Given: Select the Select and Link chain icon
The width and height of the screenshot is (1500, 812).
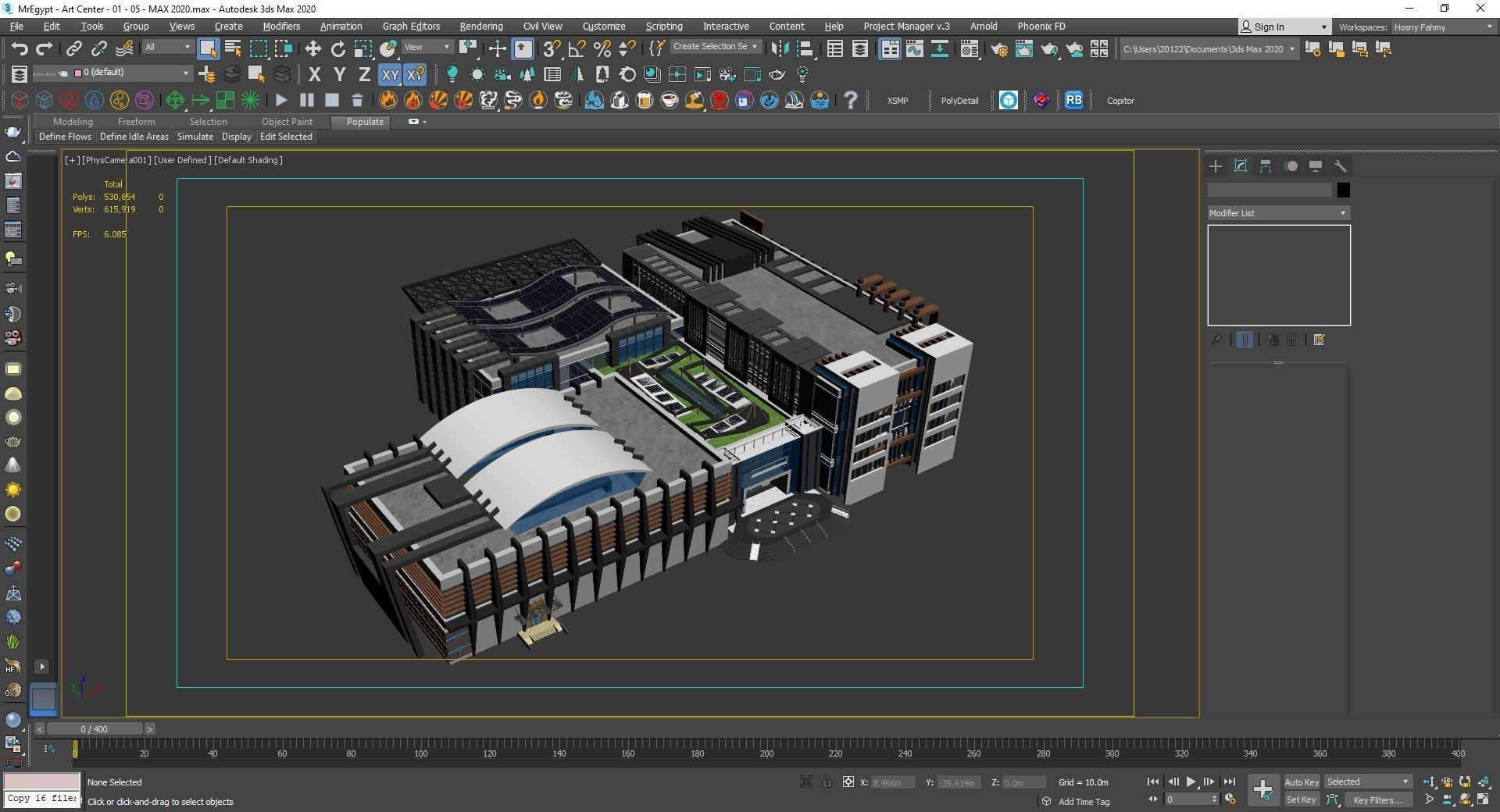Looking at the screenshot, I should (73, 48).
